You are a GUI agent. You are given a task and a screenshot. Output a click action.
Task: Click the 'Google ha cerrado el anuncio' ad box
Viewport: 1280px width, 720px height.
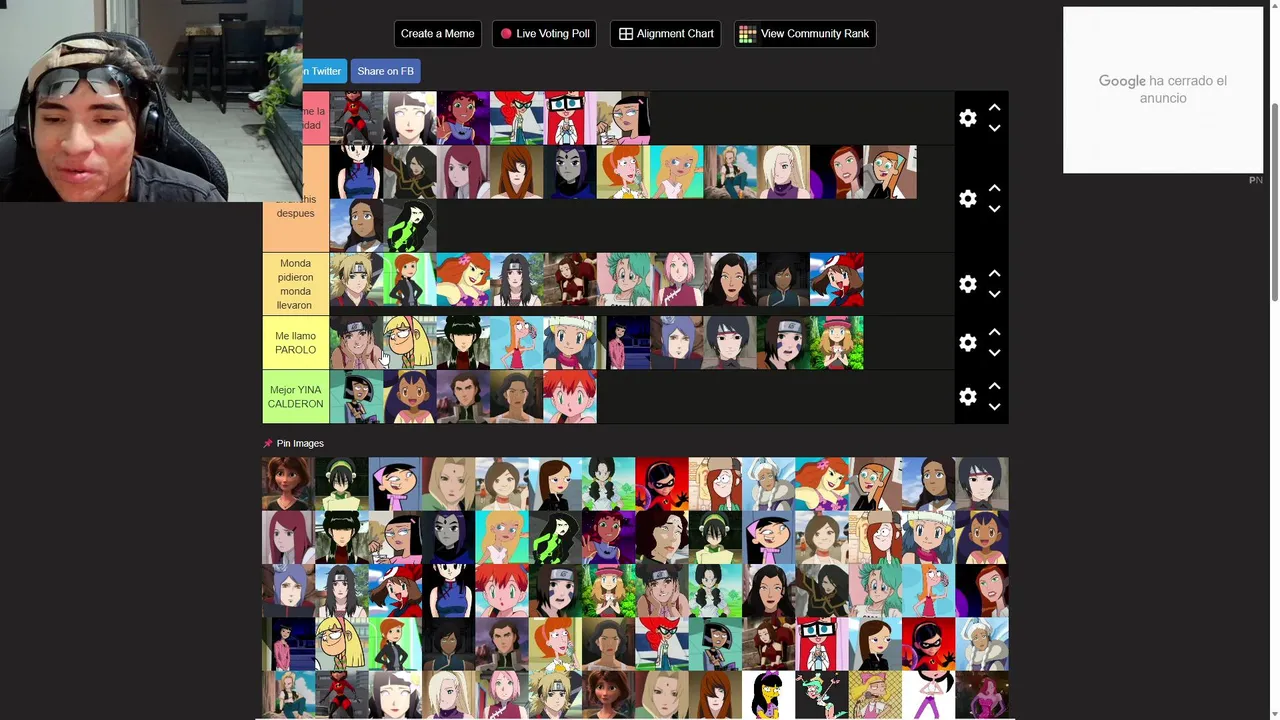[1163, 90]
